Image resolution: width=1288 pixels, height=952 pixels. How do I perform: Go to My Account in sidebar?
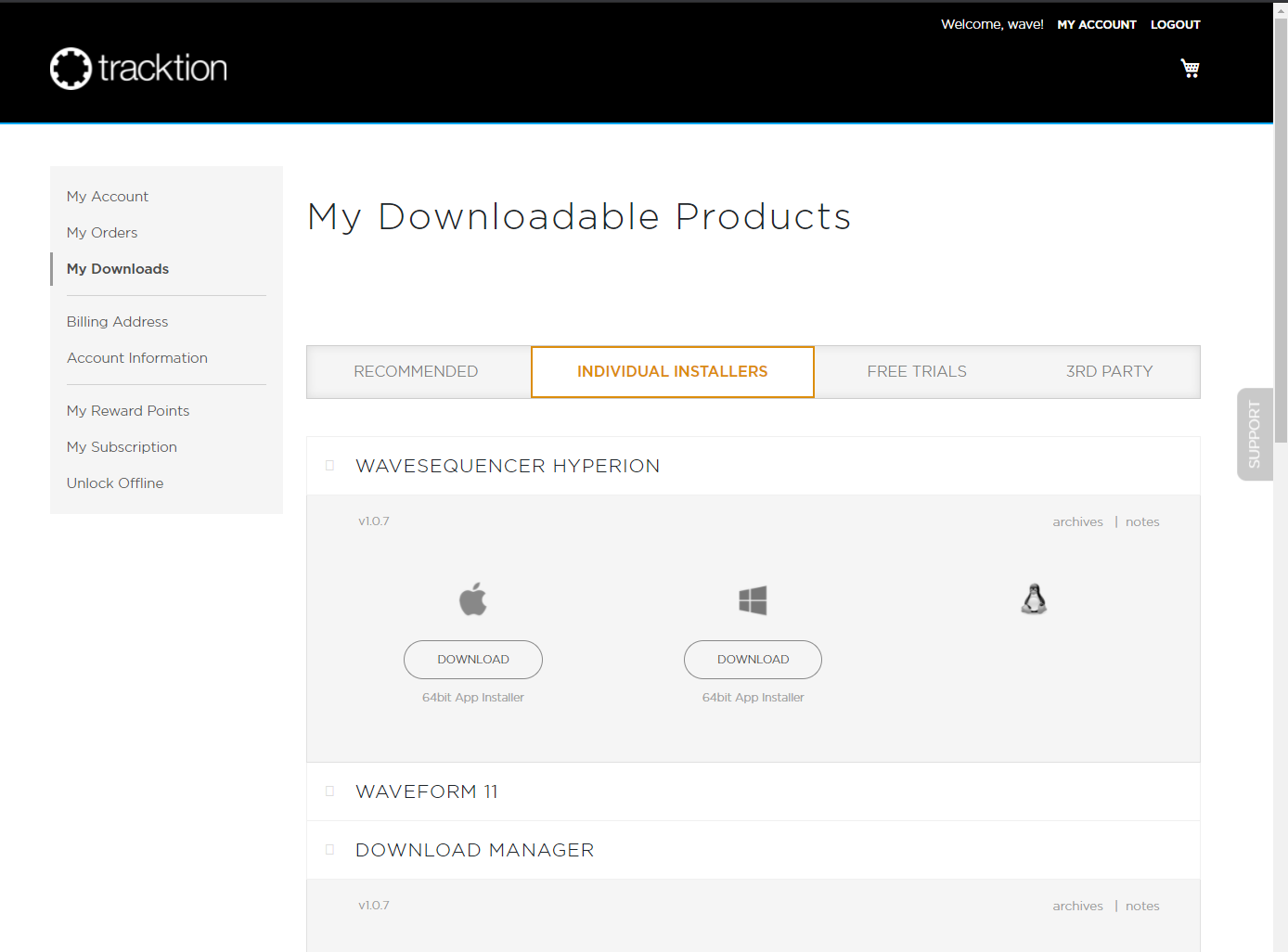click(108, 197)
